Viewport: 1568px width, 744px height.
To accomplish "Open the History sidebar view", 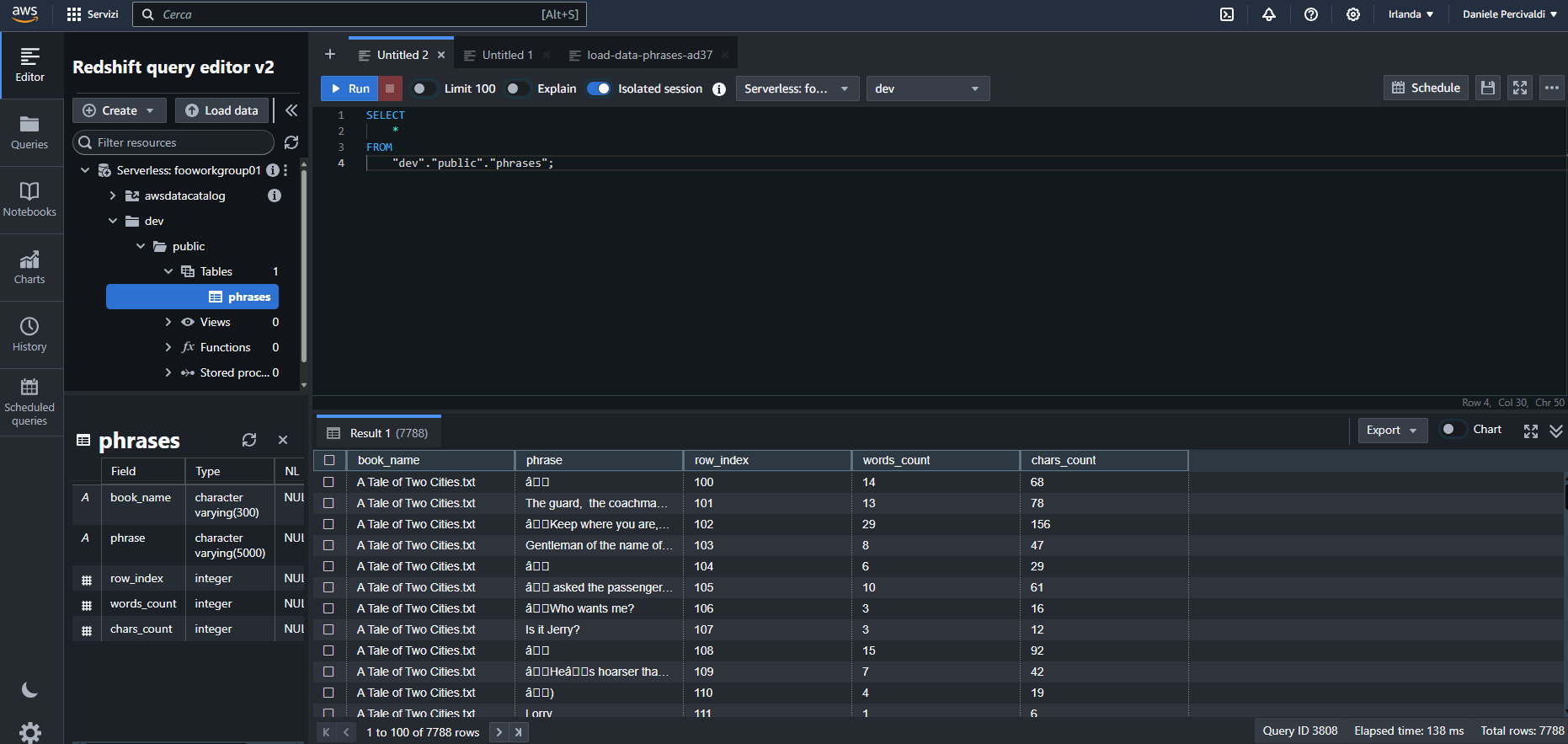I will (30, 335).
